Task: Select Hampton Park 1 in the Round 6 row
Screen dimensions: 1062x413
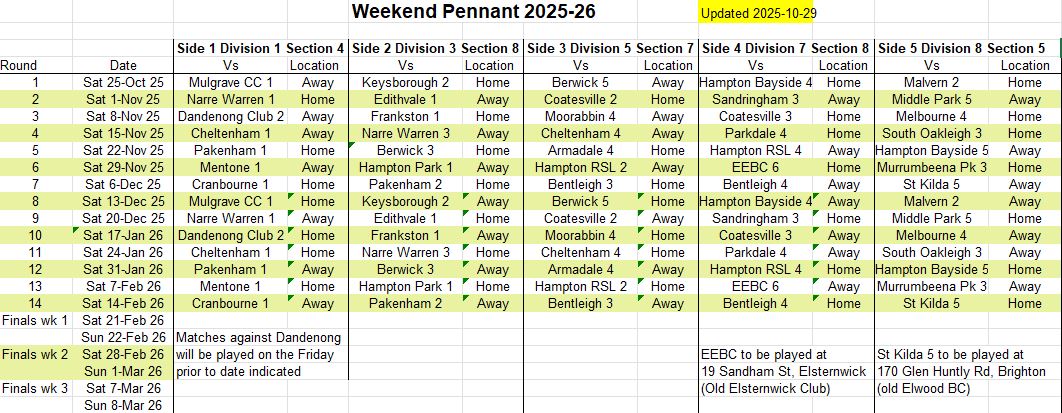Action: click(405, 167)
